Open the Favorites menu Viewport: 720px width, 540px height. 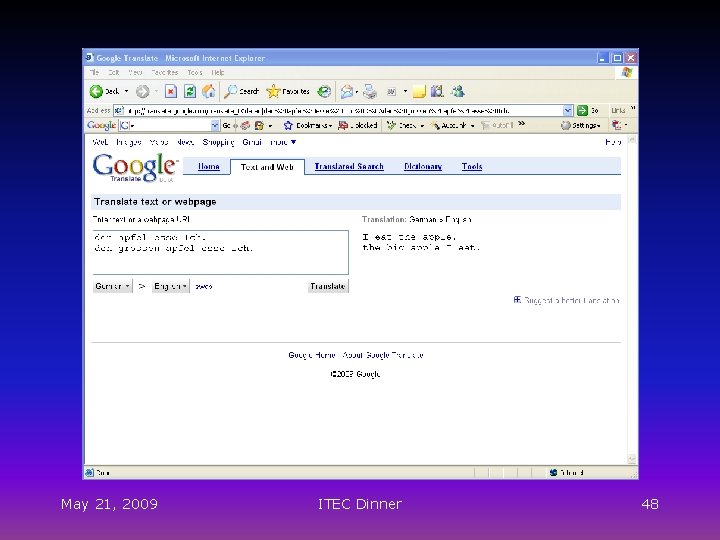coord(165,73)
